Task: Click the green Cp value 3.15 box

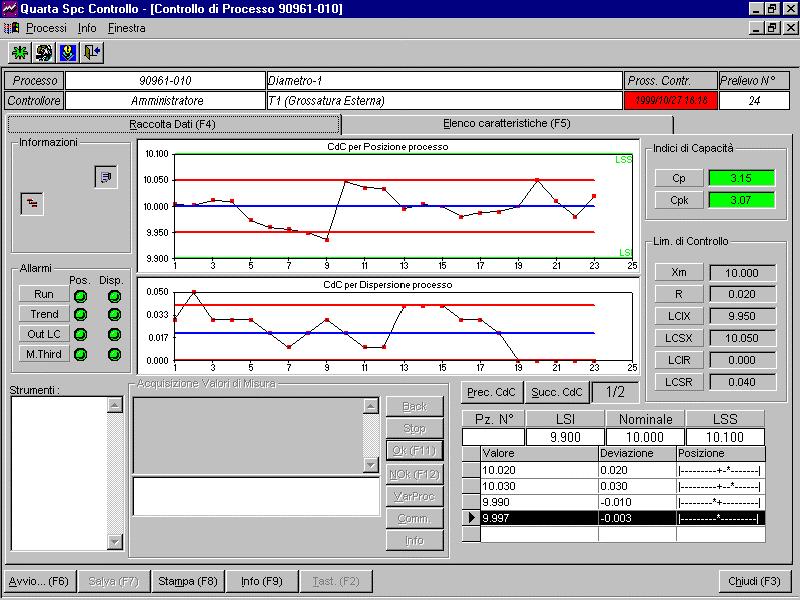Action: pyautogui.click(x=742, y=178)
